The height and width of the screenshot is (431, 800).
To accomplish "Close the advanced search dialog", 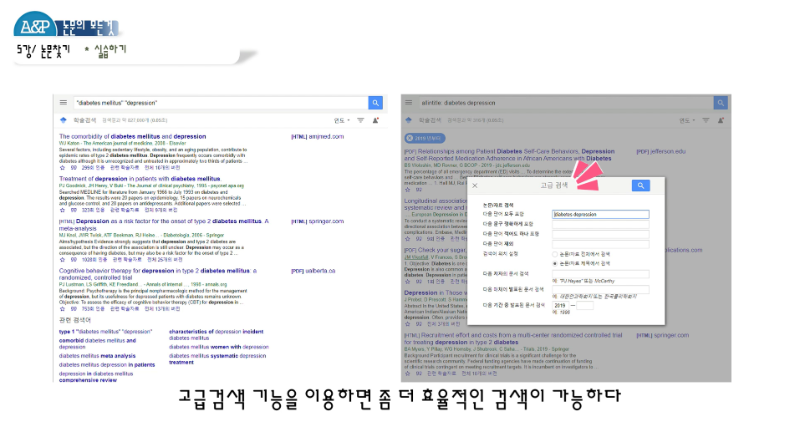I will tap(475, 186).
